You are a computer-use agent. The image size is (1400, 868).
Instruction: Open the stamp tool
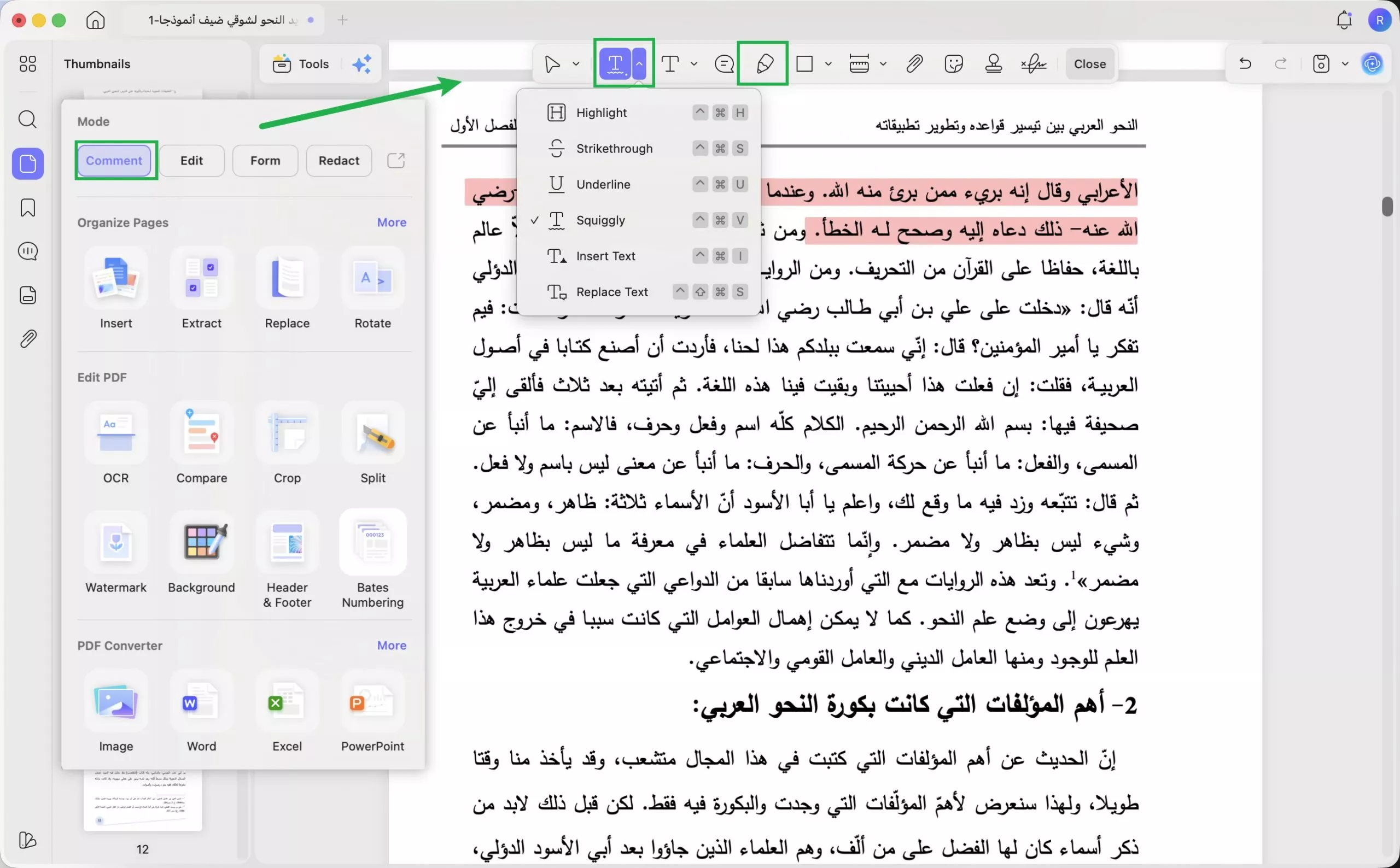[994, 64]
